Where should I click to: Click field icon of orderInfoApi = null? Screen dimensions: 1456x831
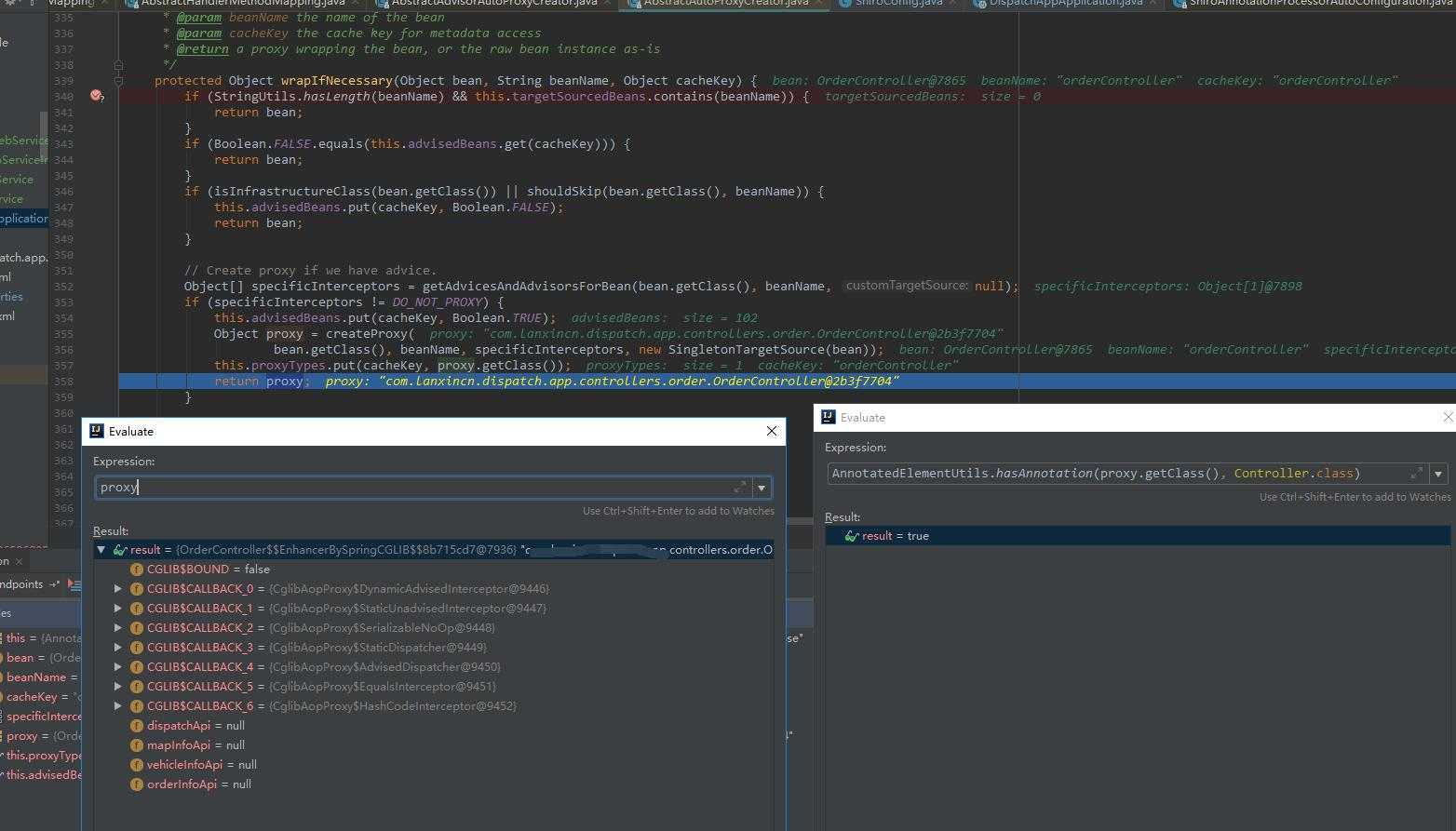click(x=137, y=784)
